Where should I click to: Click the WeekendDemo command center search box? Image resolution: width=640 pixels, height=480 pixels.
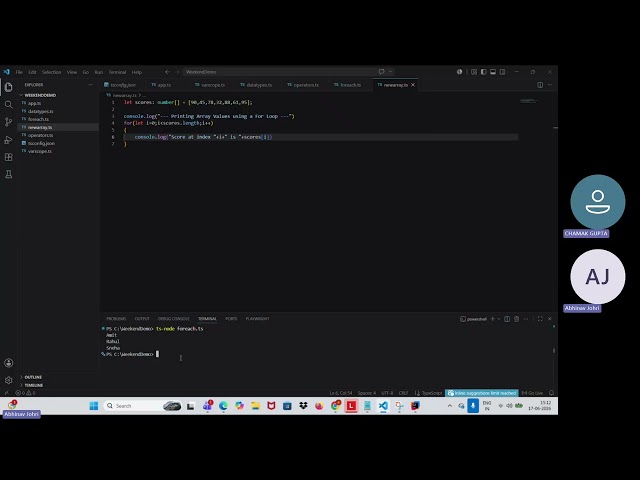click(x=279, y=72)
